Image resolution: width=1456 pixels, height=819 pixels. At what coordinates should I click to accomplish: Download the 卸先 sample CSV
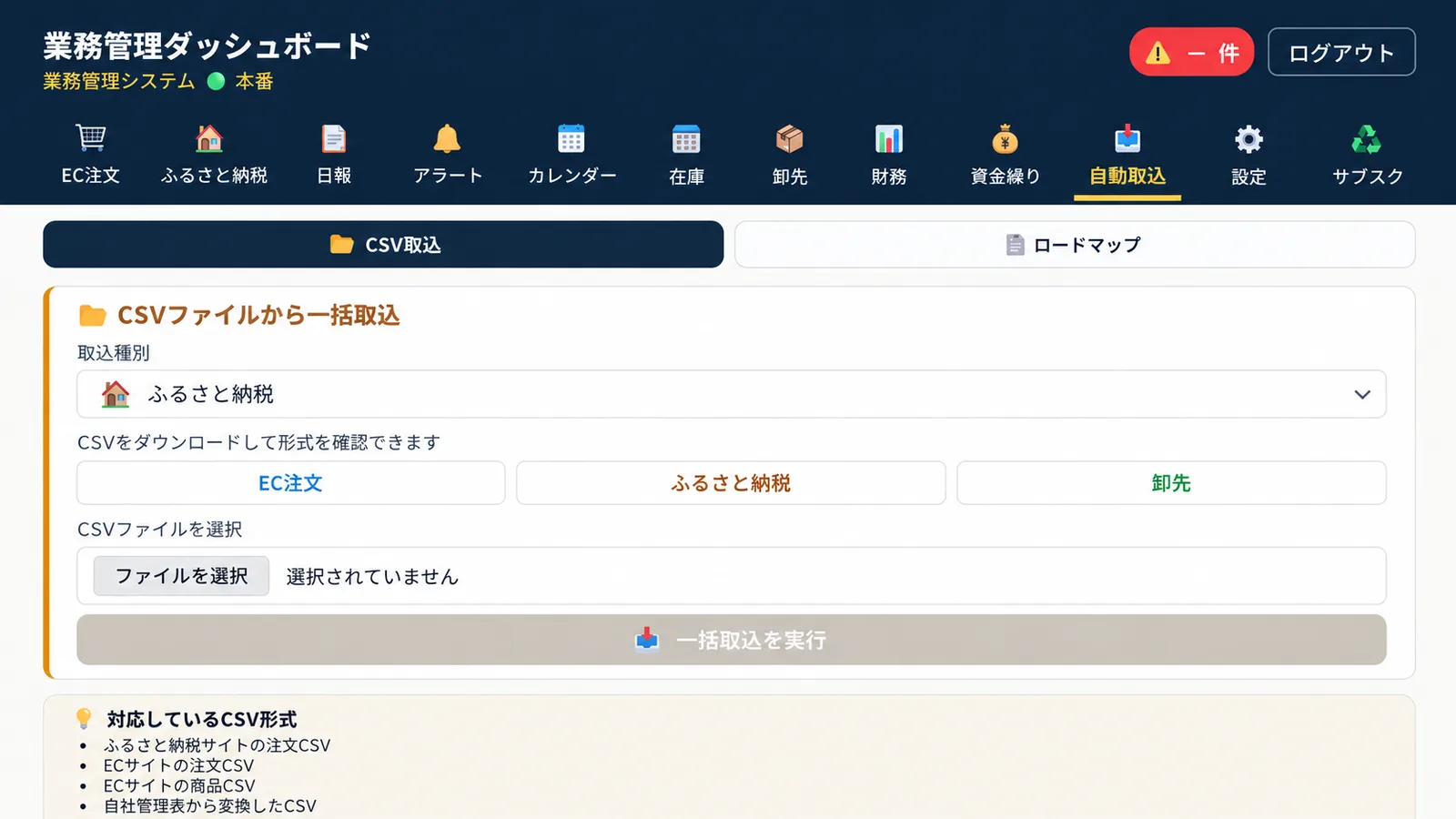coord(1171,482)
